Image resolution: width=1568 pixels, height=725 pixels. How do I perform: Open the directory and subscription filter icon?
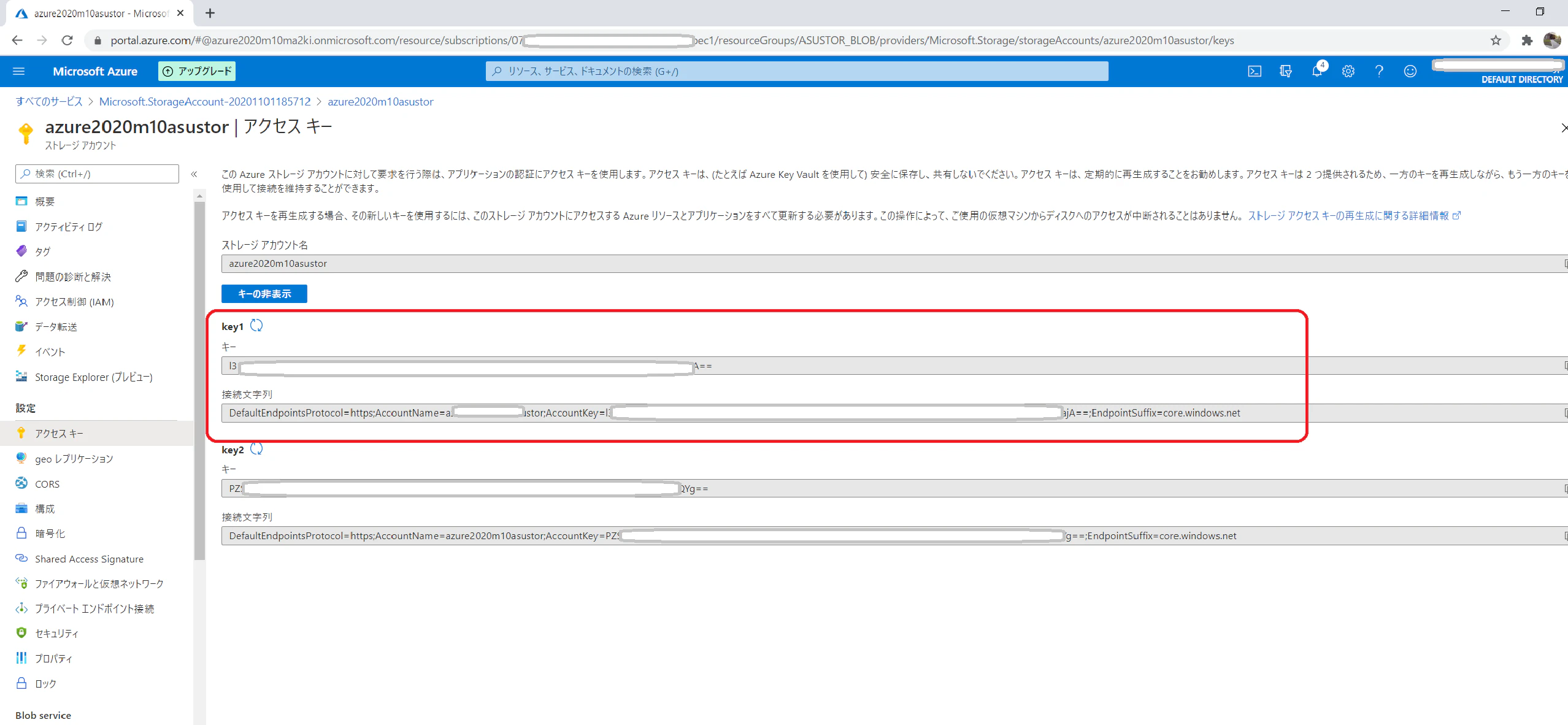[1285, 71]
